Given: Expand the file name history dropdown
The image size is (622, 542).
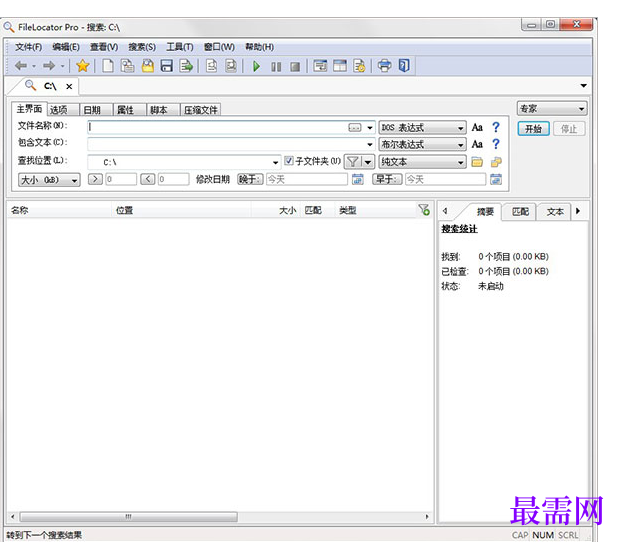Looking at the screenshot, I should (370, 128).
